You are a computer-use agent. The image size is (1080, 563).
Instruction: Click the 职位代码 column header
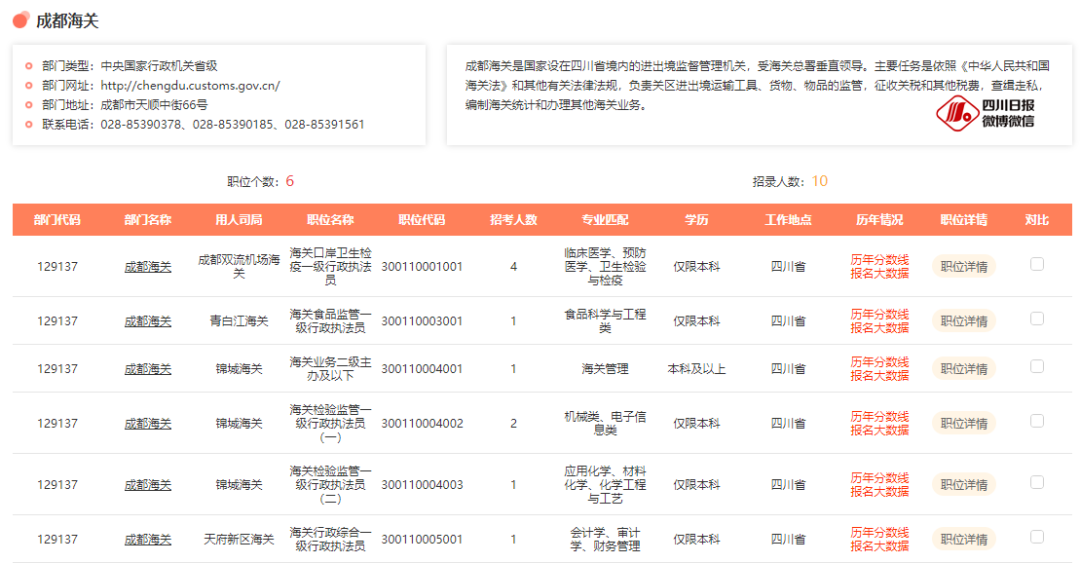pyautogui.click(x=421, y=220)
